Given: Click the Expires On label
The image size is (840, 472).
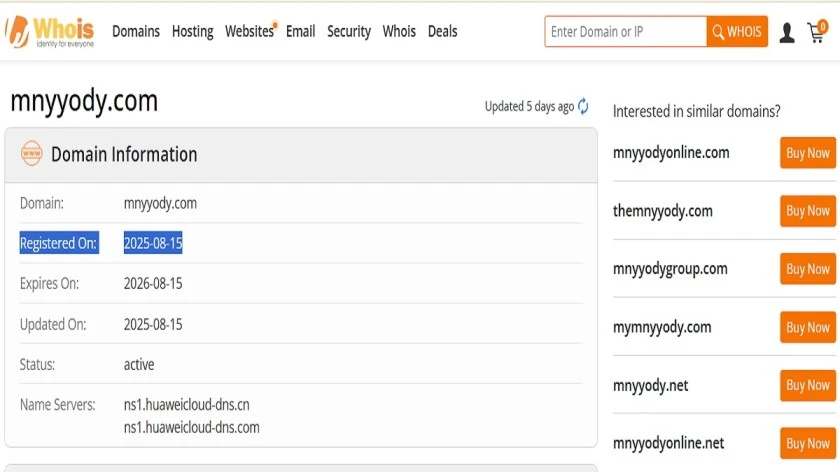Looking at the screenshot, I should (49, 283).
